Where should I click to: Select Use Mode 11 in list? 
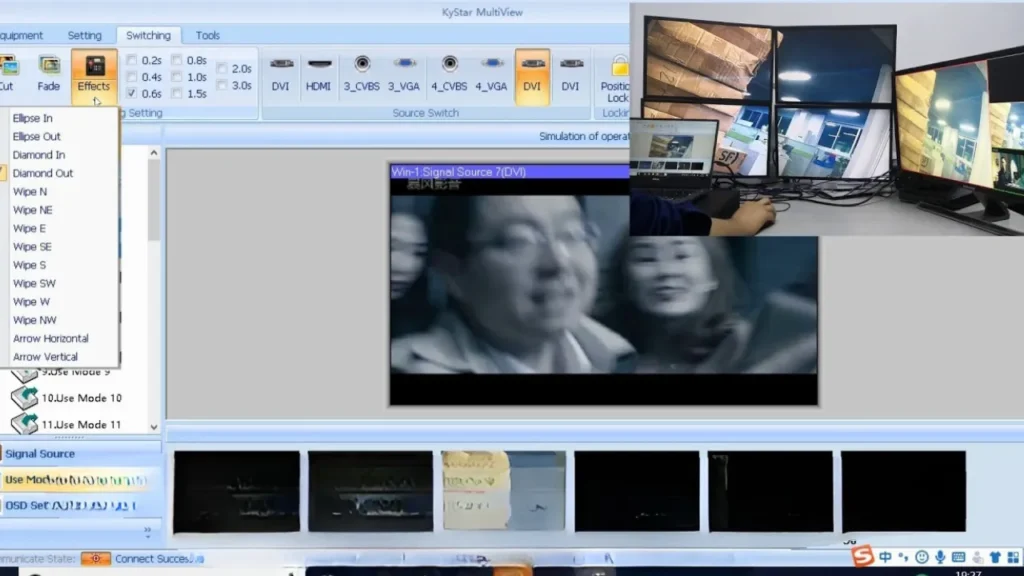[80, 425]
